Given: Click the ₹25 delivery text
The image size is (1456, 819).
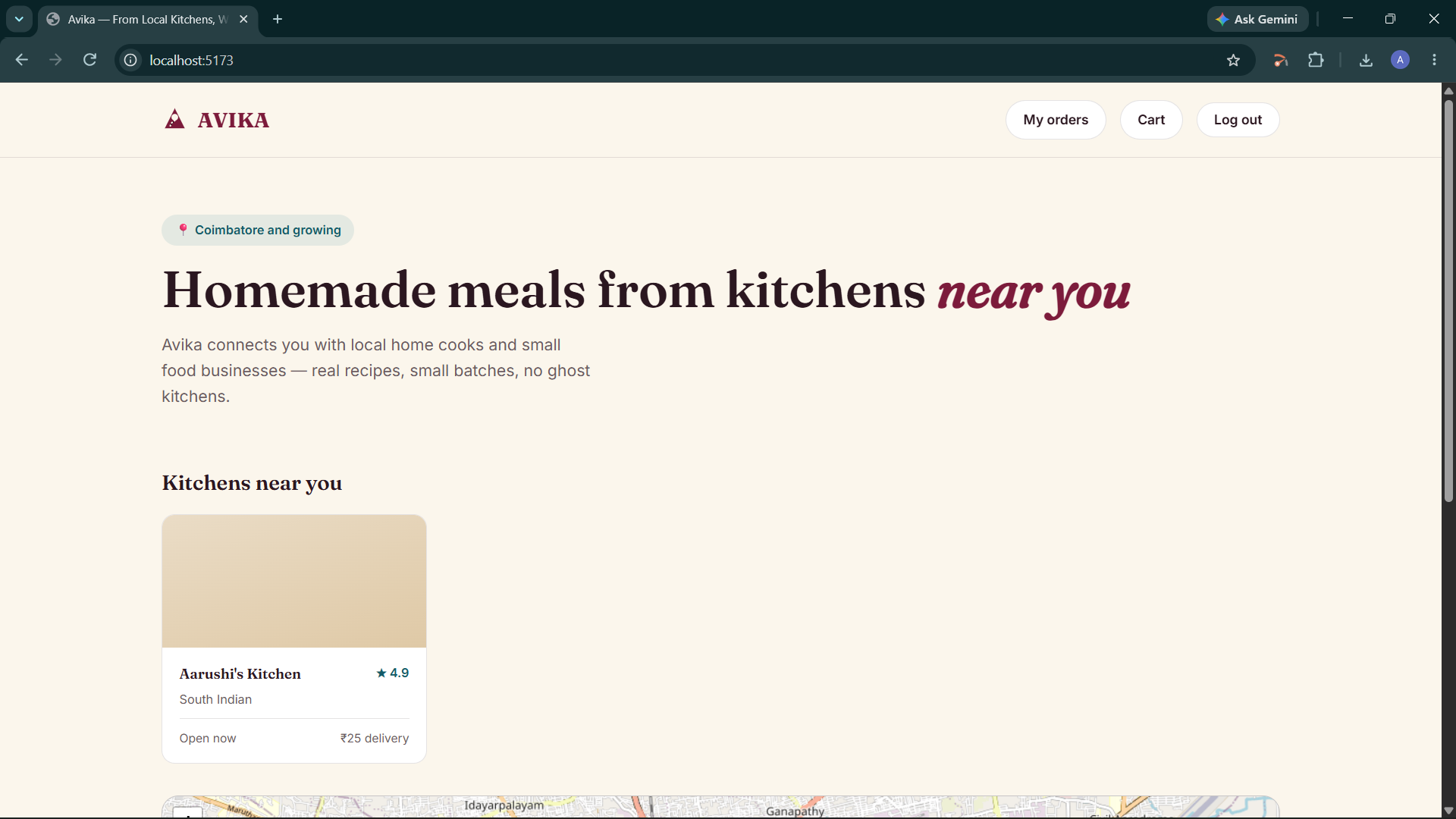Looking at the screenshot, I should pyautogui.click(x=375, y=738).
